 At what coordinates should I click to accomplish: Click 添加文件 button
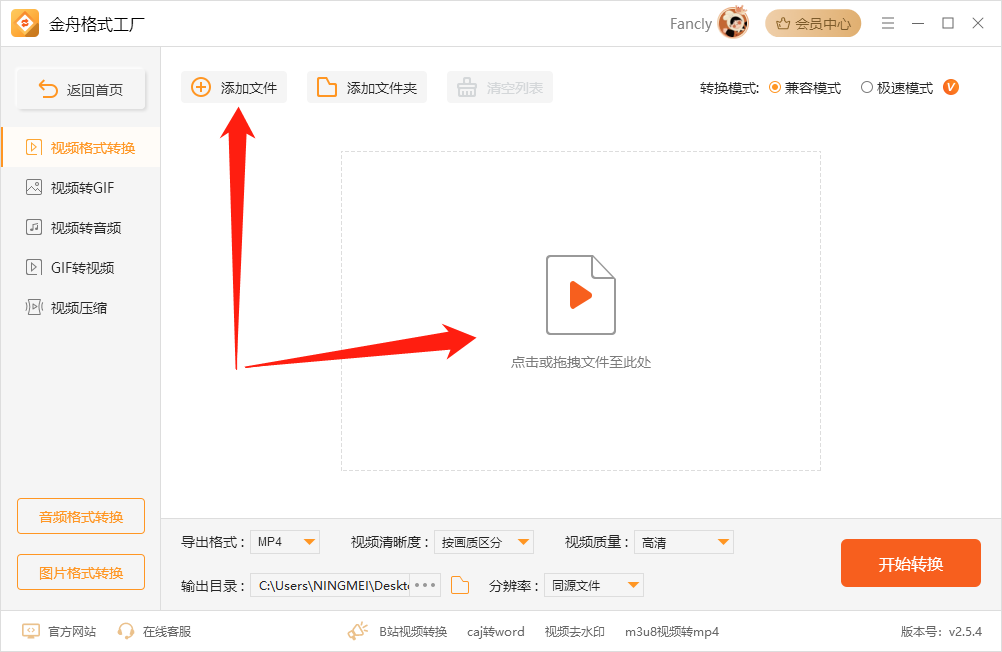point(234,88)
